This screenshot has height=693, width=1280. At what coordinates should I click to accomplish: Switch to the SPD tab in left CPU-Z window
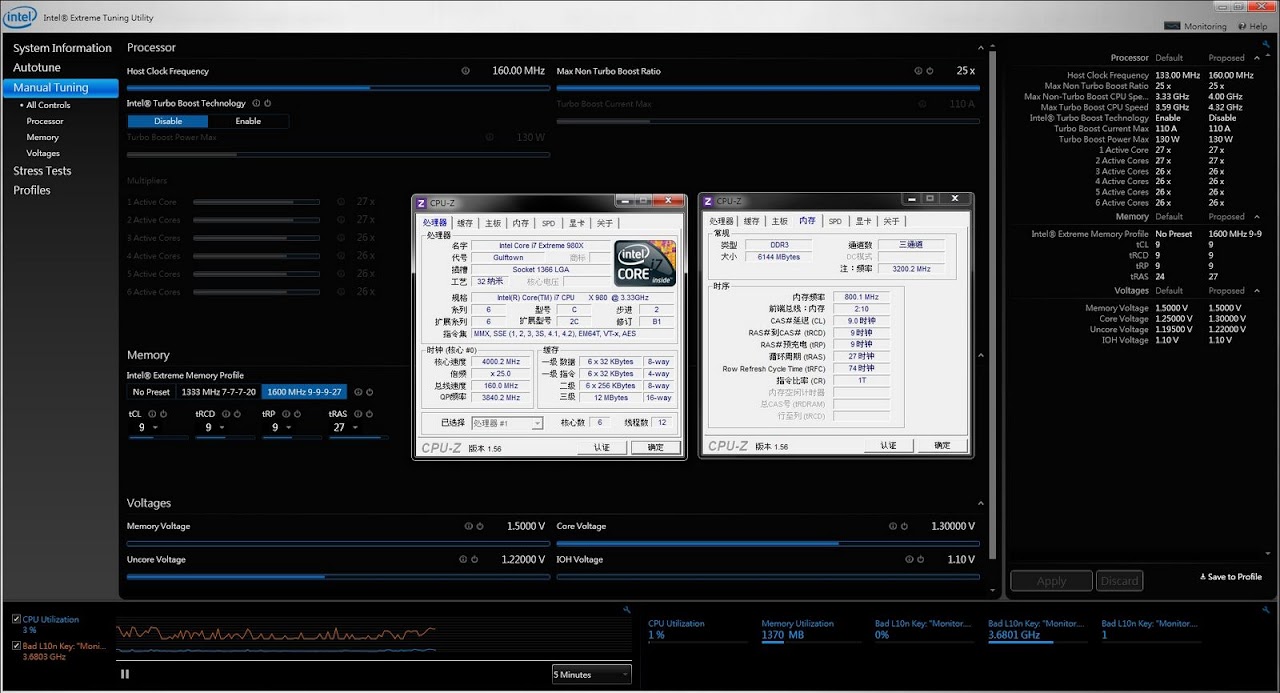pos(548,223)
